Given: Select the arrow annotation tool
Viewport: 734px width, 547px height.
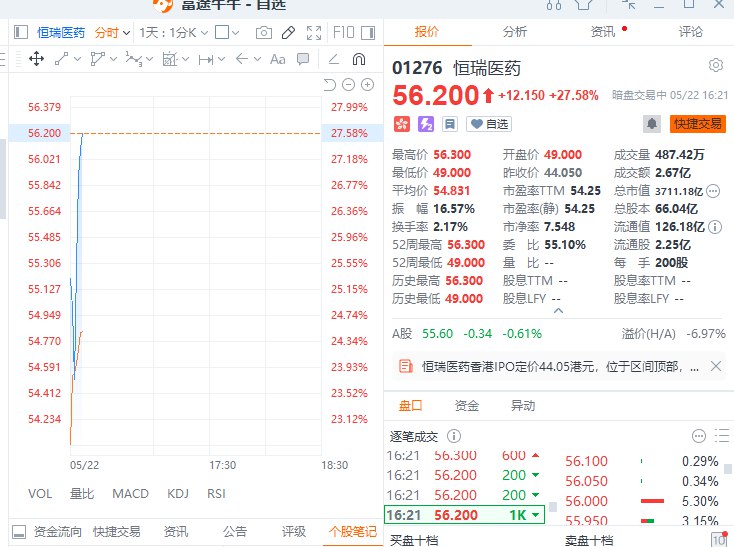Looking at the screenshot, I should click(242, 59).
